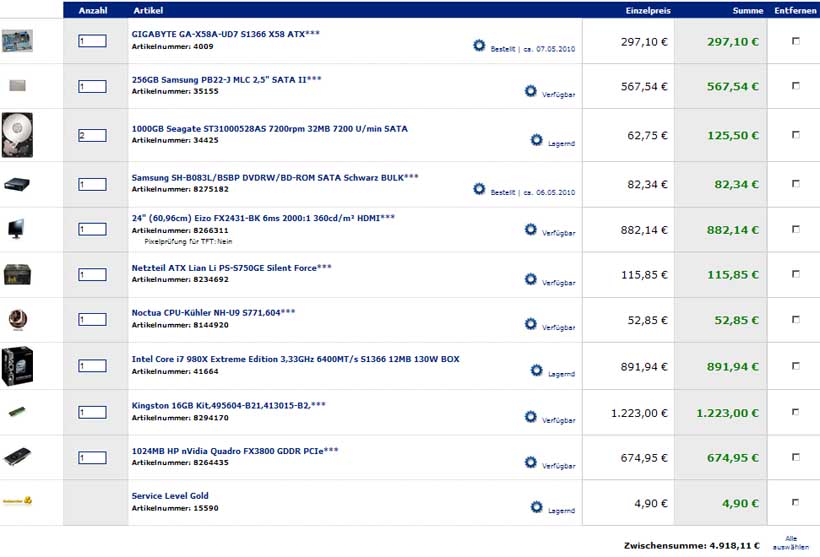Tick remove checkbox for Eizo FX2431-BK monitor
The image size is (820, 557).
click(796, 229)
